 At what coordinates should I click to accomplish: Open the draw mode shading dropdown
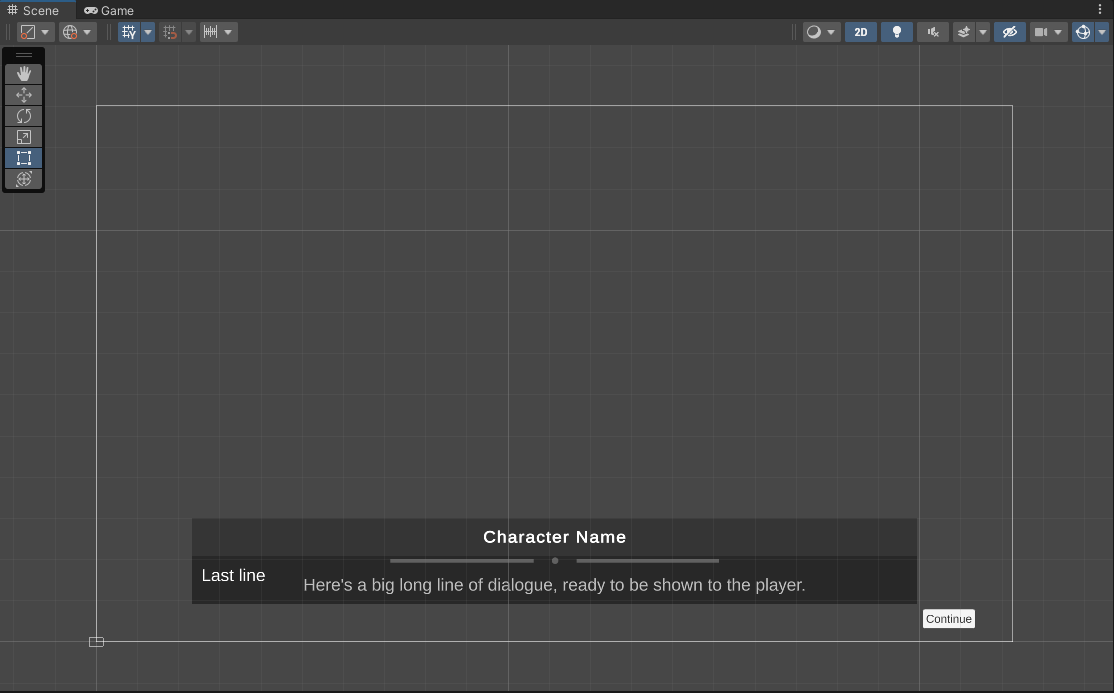(x=820, y=32)
